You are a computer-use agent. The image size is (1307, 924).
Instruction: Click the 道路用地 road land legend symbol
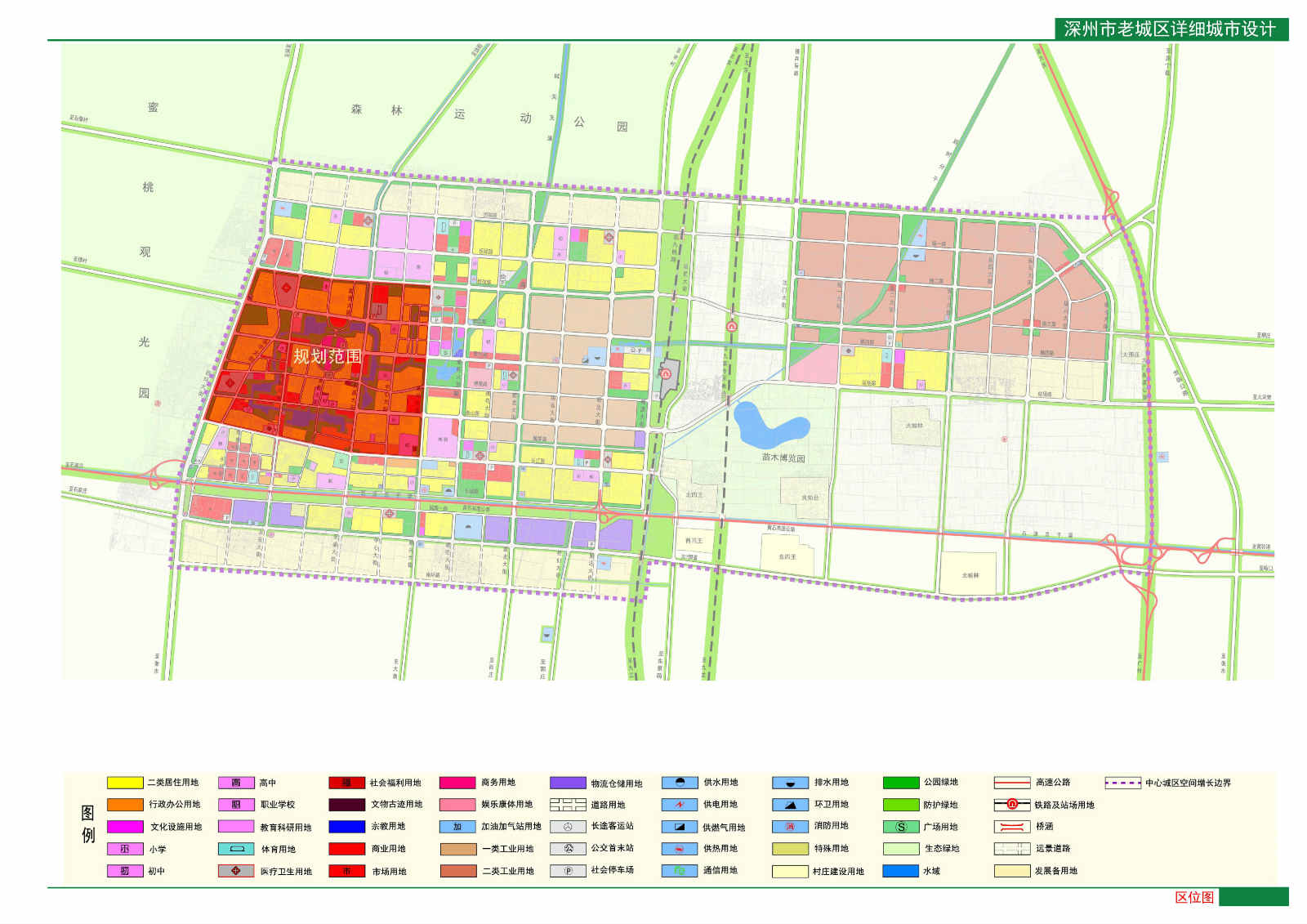(x=568, y=805)
